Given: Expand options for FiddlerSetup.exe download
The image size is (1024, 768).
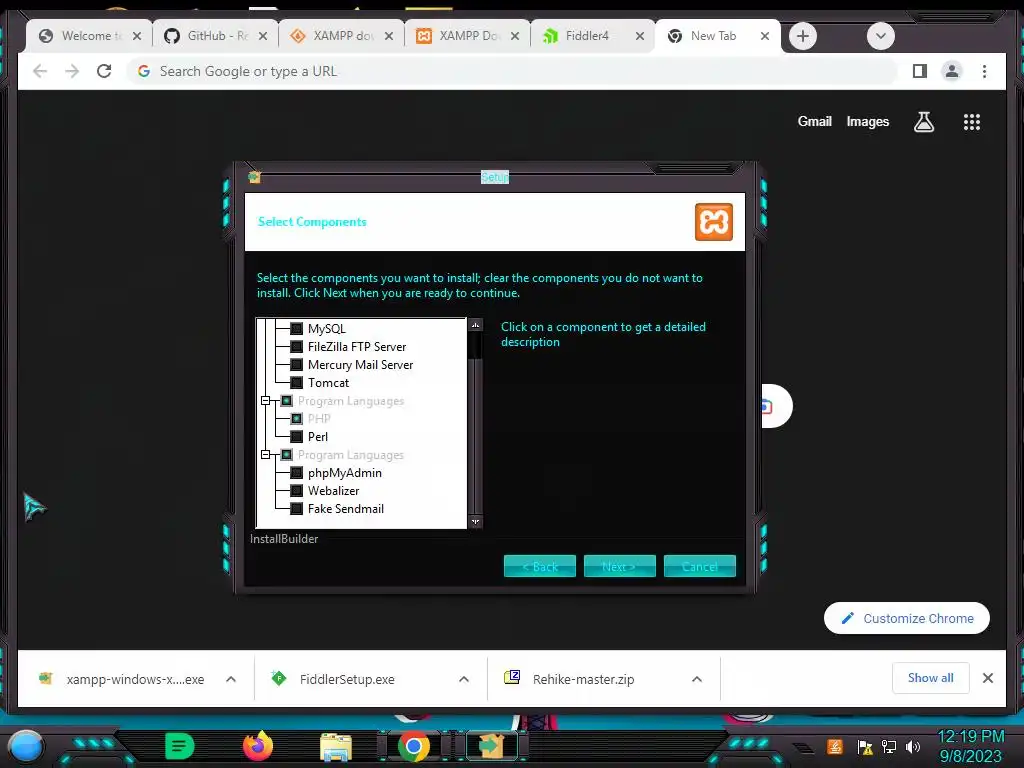Looking at the screenshot, I should [x=464, y=679].
